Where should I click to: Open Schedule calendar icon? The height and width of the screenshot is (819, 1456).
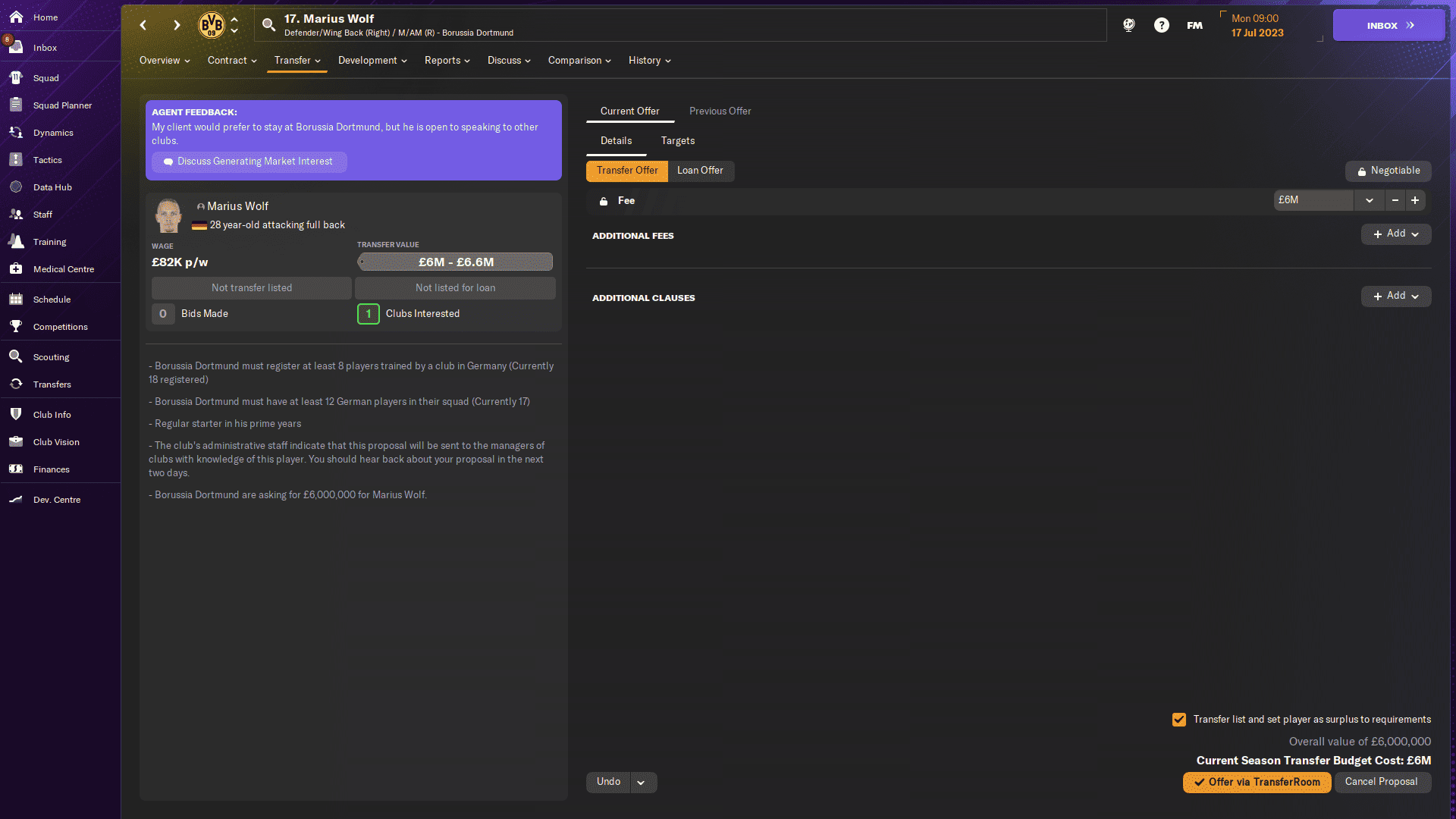pyautogui.click(x=16, y=299)
